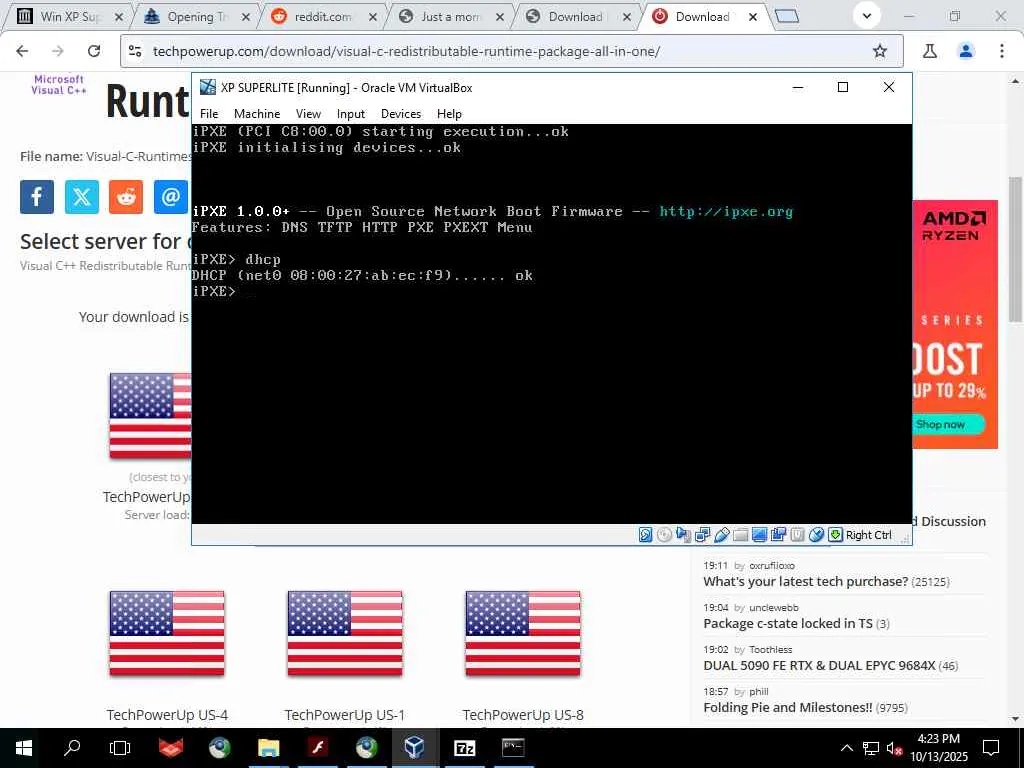The image size is (1024, 768).
Task: Click the page vertical scrollbar thumb
Action: pos(1015,248)
